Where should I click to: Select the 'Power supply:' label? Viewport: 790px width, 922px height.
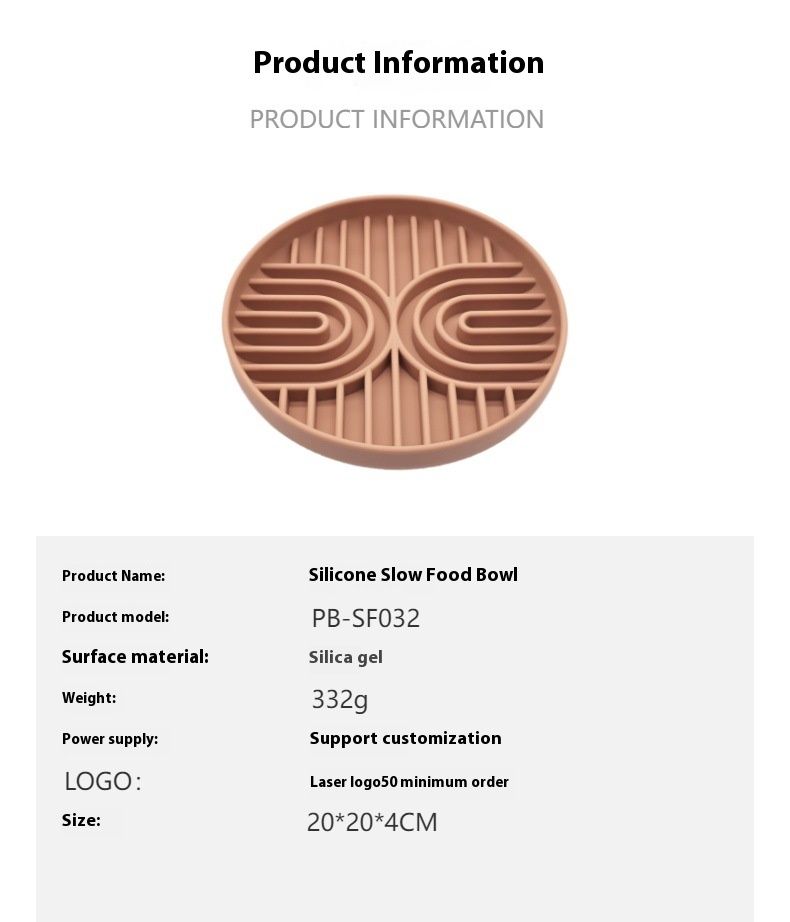coord(110,739)
